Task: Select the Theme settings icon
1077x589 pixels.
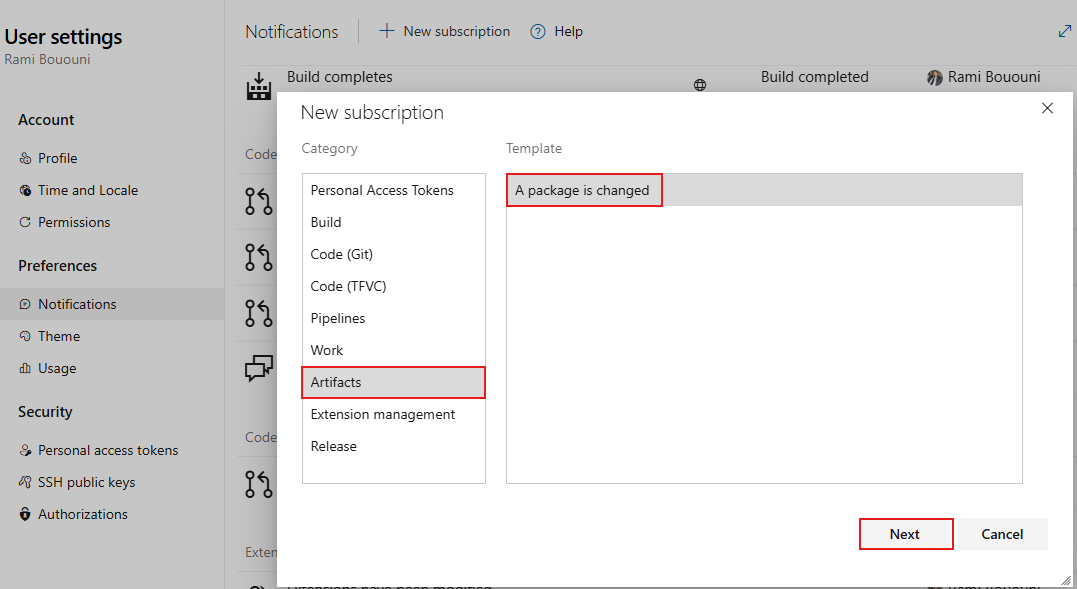Action: coord(25,335)
